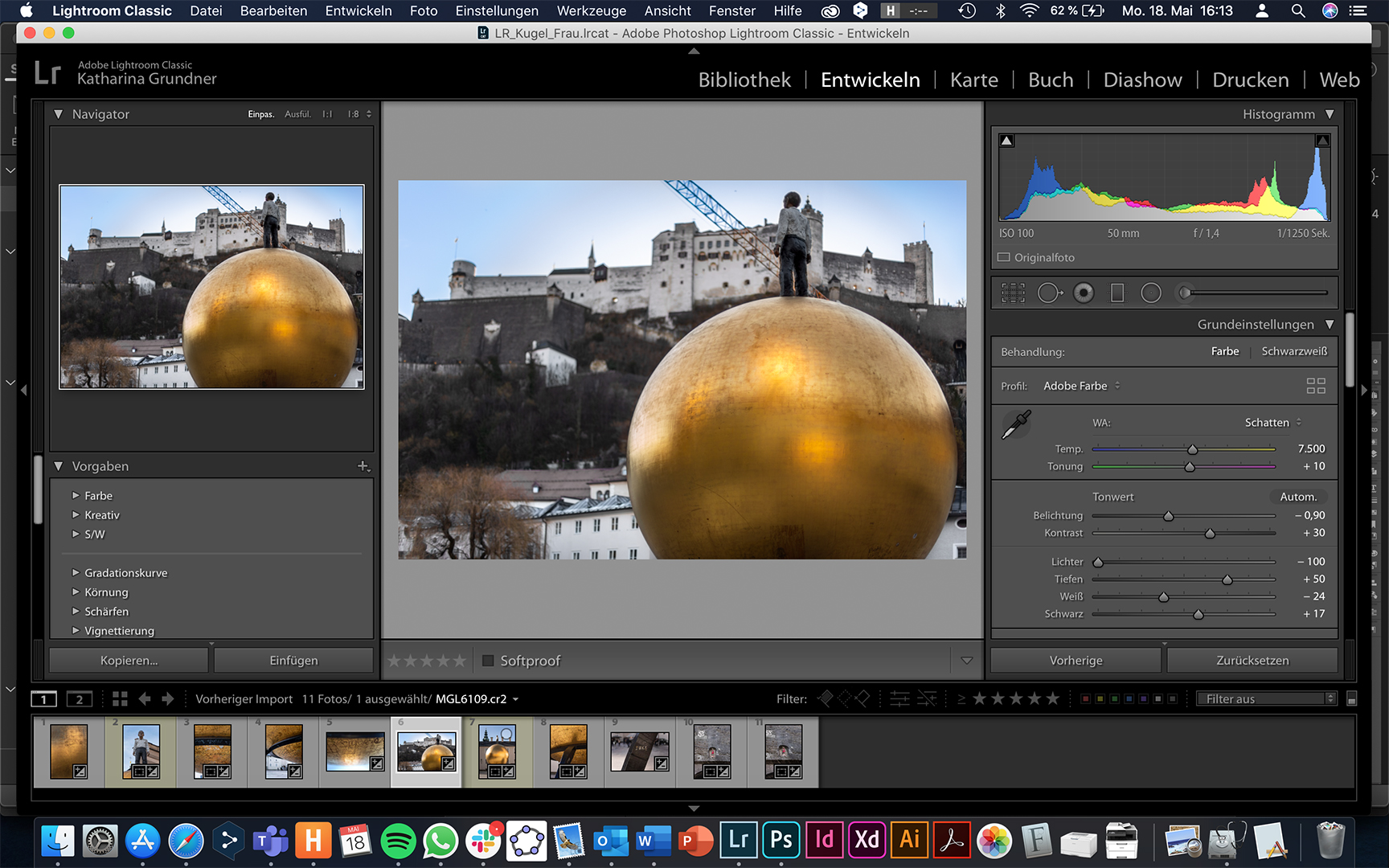Pick the white balance eyedropper
This screenshot has width=1389, height=868.
click(x=1016, y=424)
